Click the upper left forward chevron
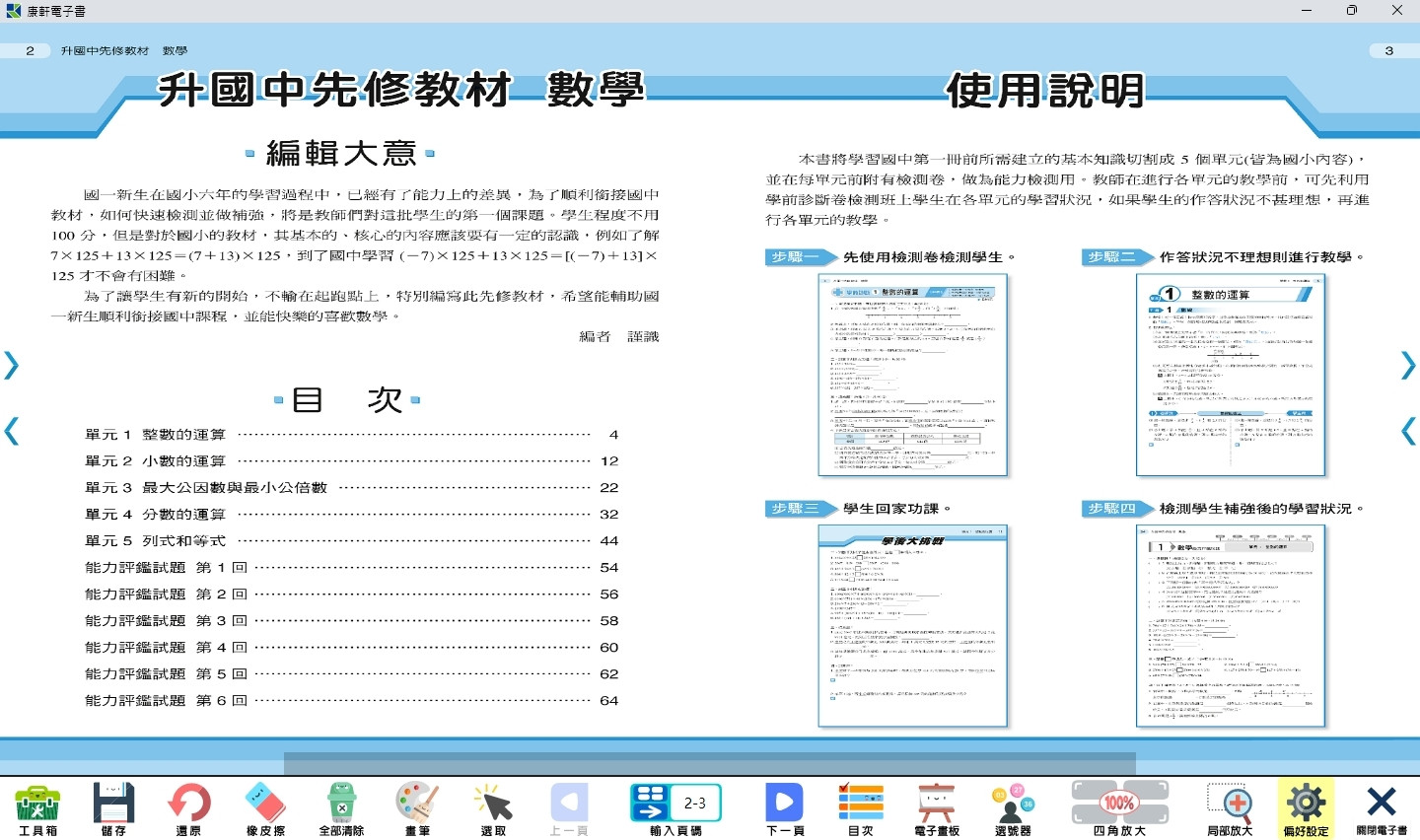The width and height of the screenshot is (1420, 840). coord(11,365)
